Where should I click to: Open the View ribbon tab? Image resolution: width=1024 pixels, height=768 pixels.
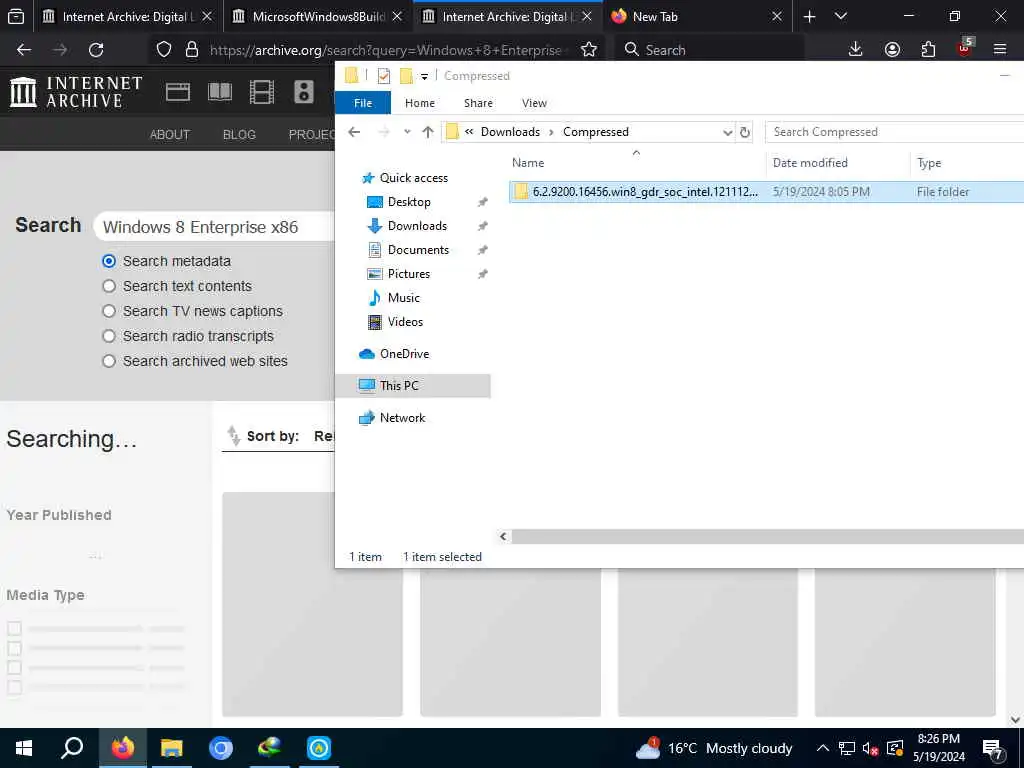534,103
